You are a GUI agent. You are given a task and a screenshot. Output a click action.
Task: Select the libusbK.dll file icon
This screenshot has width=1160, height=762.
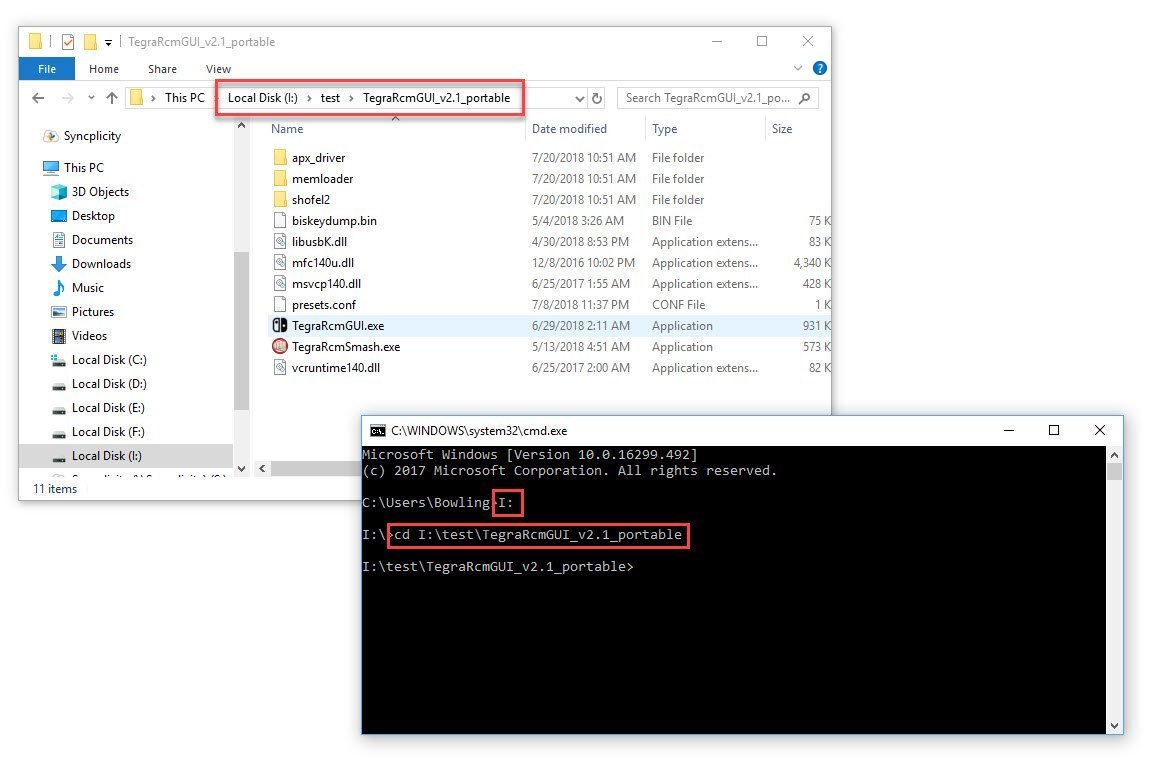click(280, 241)
